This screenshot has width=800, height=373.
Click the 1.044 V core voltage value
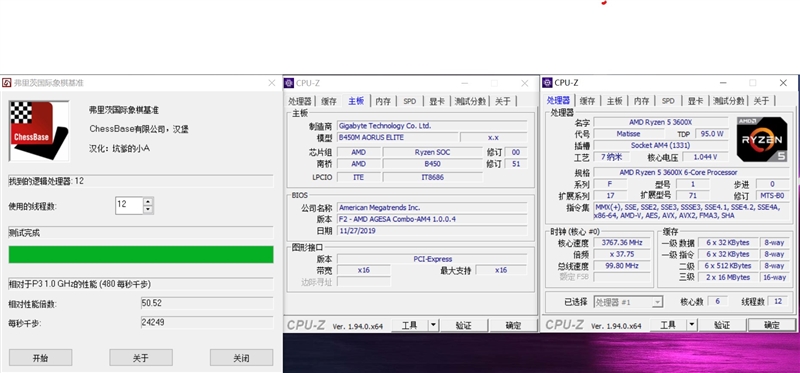(x=705, y=157)
